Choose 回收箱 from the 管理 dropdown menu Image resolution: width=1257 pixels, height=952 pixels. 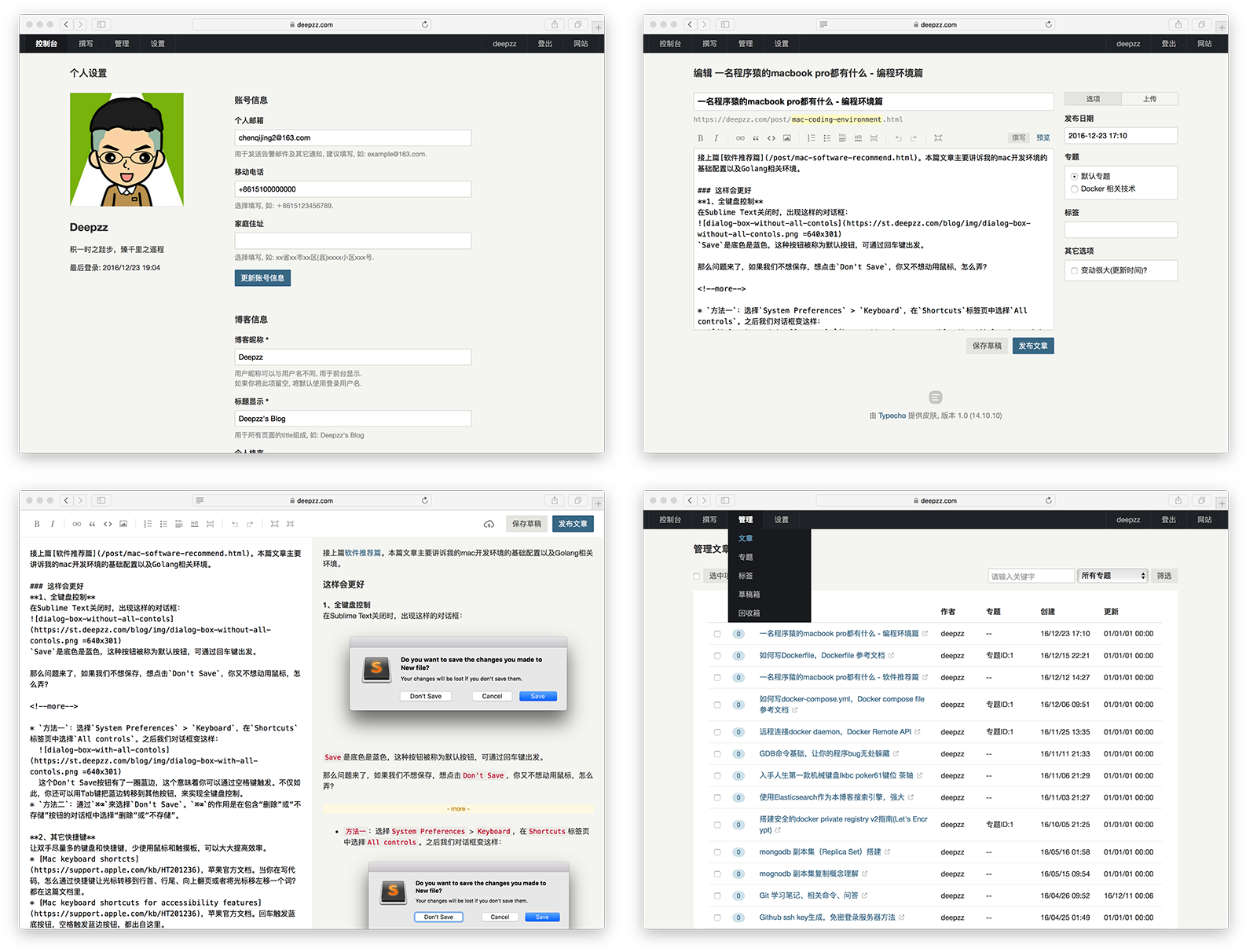tap(749, 613)
